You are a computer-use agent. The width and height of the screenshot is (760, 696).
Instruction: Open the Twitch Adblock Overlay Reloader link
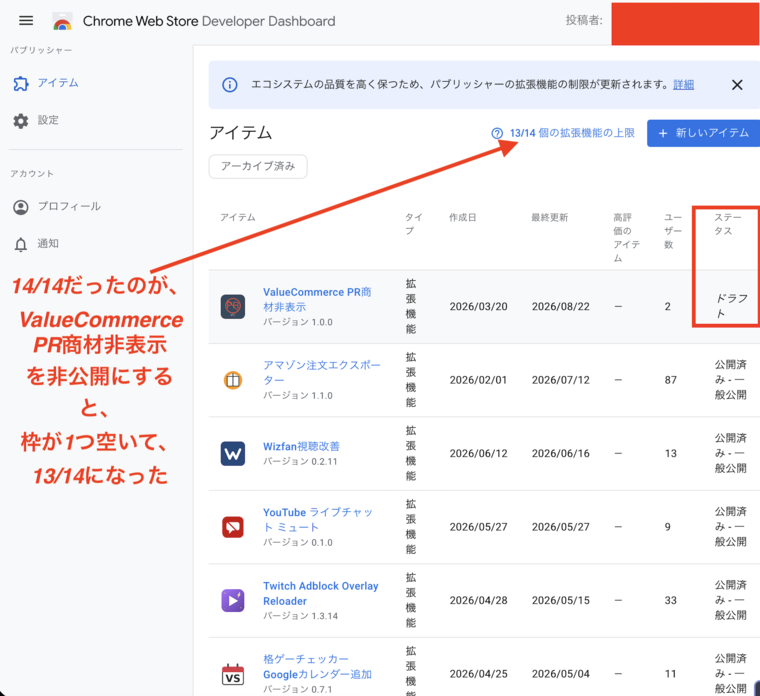320,593
